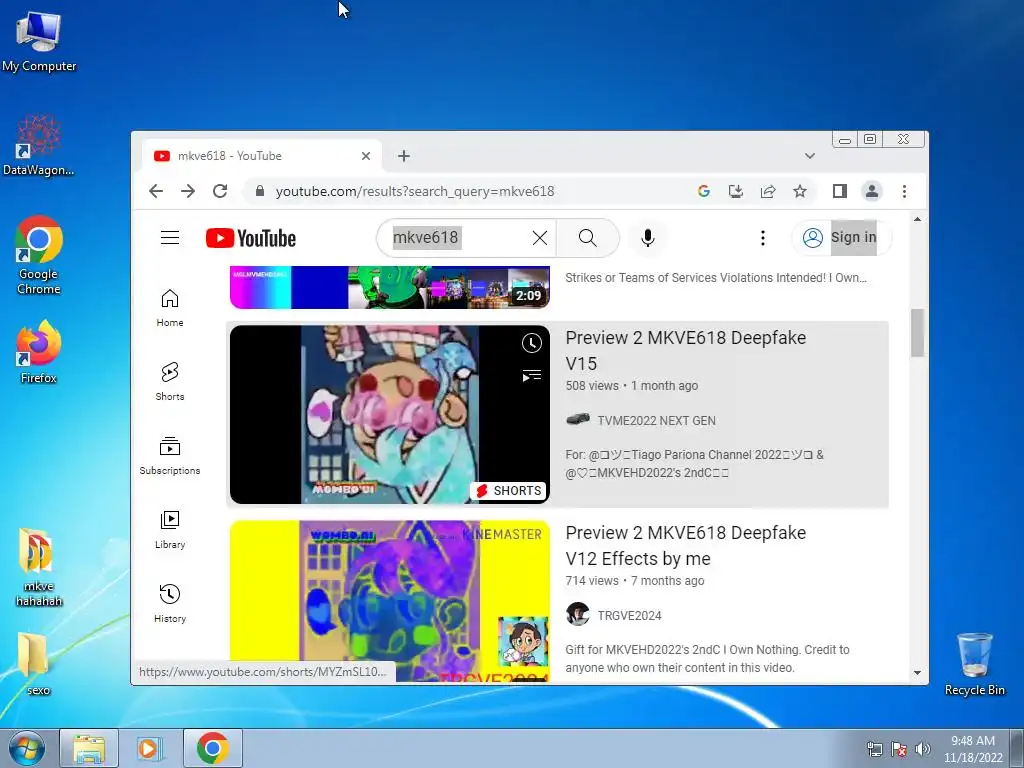
Task: Click Chrome taskbar button
Action: click(212, 748)
